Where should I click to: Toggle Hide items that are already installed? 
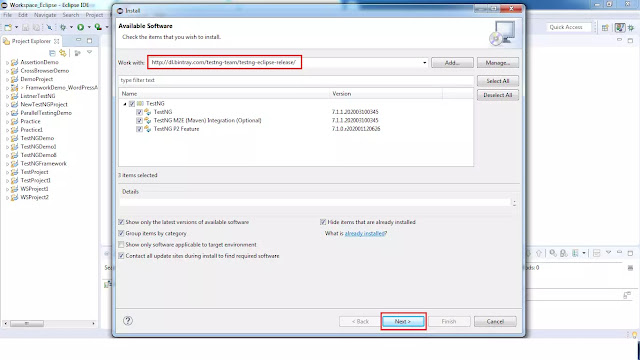point(323,222)
